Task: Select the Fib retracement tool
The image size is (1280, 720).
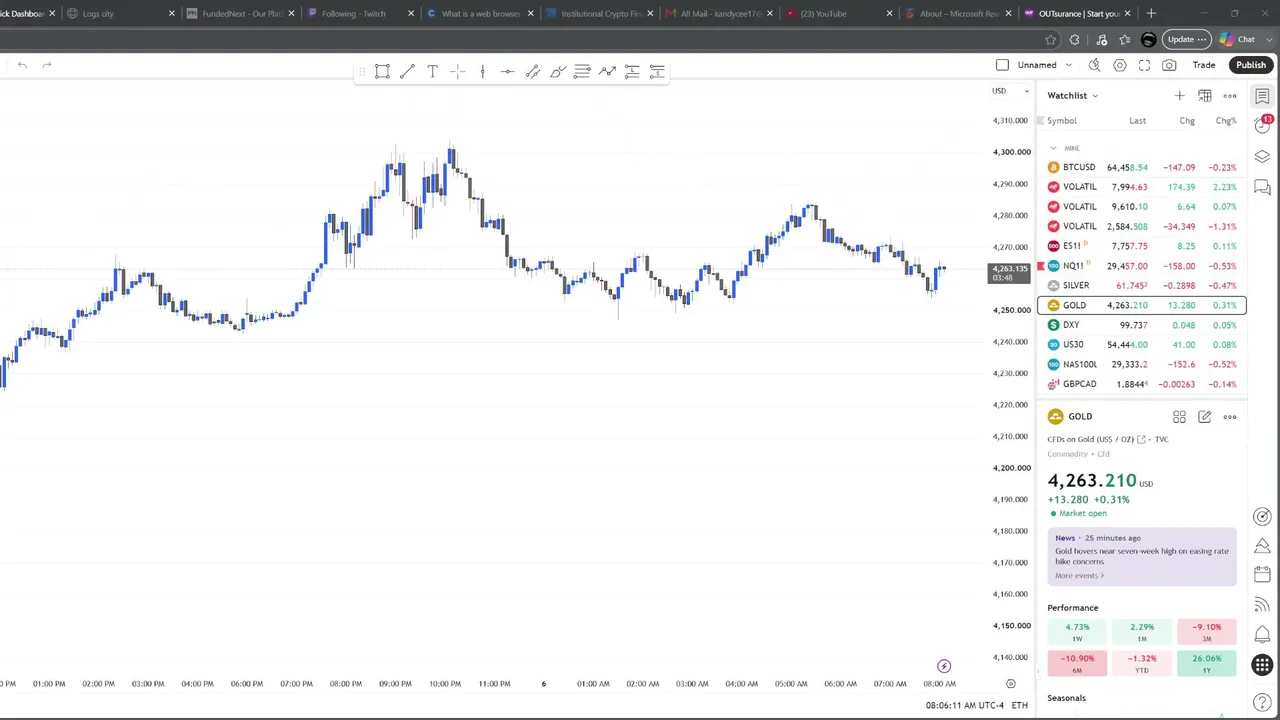Action: 582,71
